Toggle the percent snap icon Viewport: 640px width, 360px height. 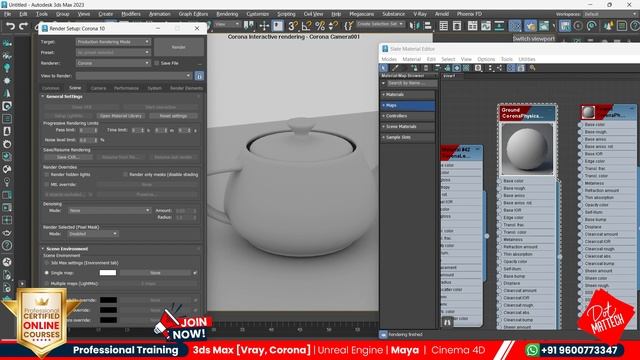tap(320, 26)
